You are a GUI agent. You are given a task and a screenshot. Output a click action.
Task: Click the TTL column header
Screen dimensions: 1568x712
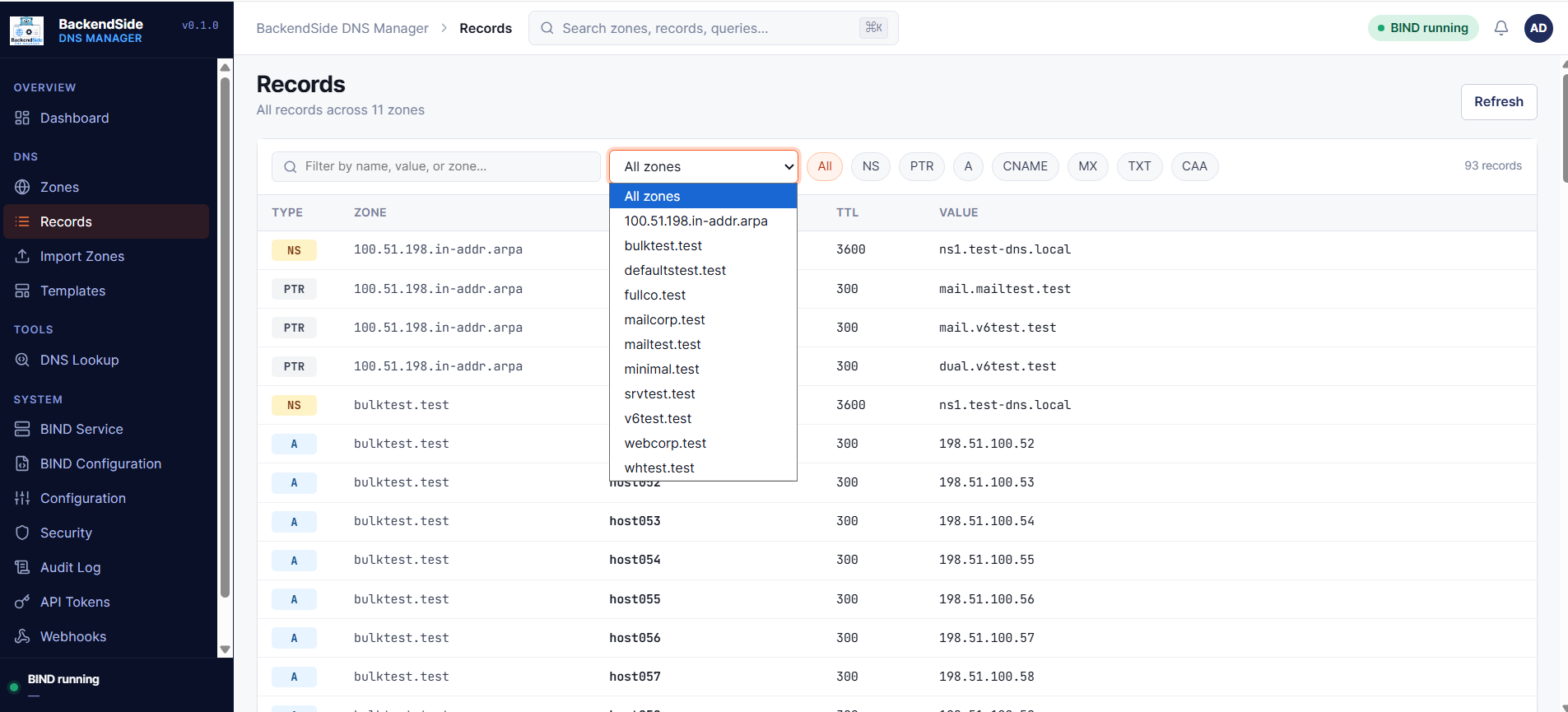point(848,212)
